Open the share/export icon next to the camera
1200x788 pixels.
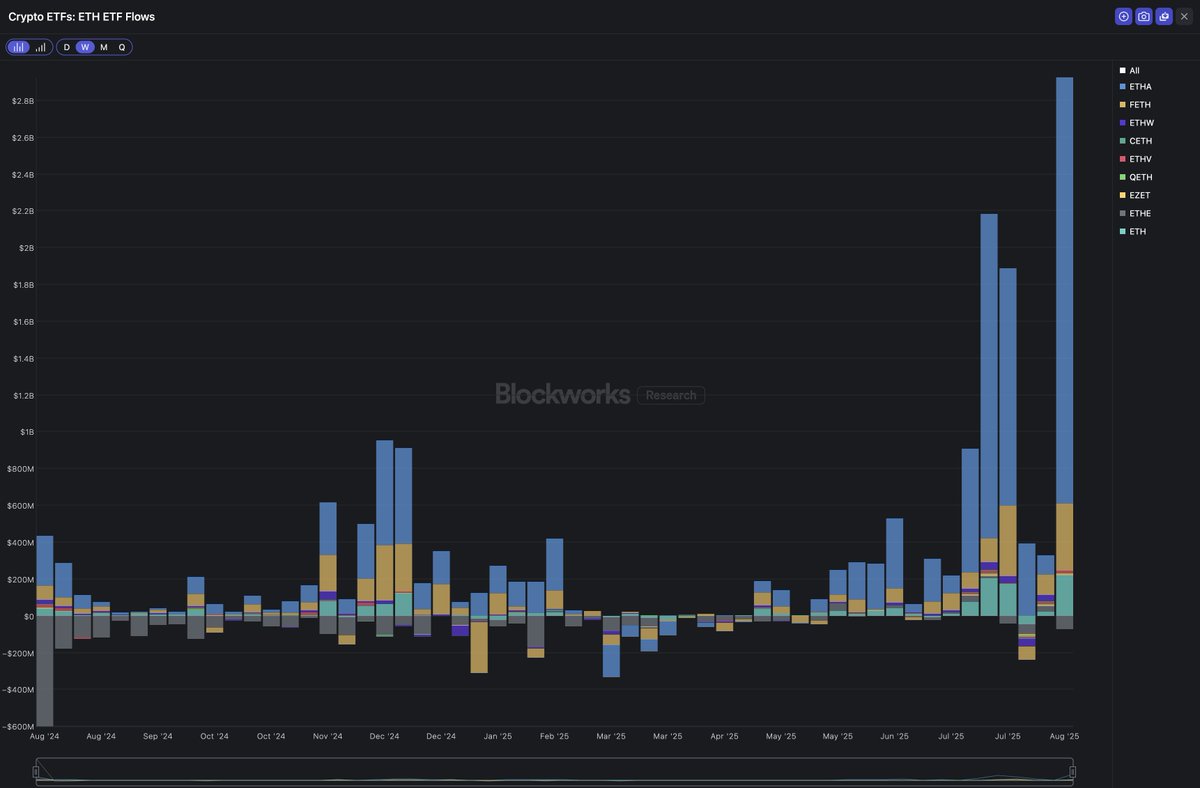pyautogui.click(x=1163, y=16)
